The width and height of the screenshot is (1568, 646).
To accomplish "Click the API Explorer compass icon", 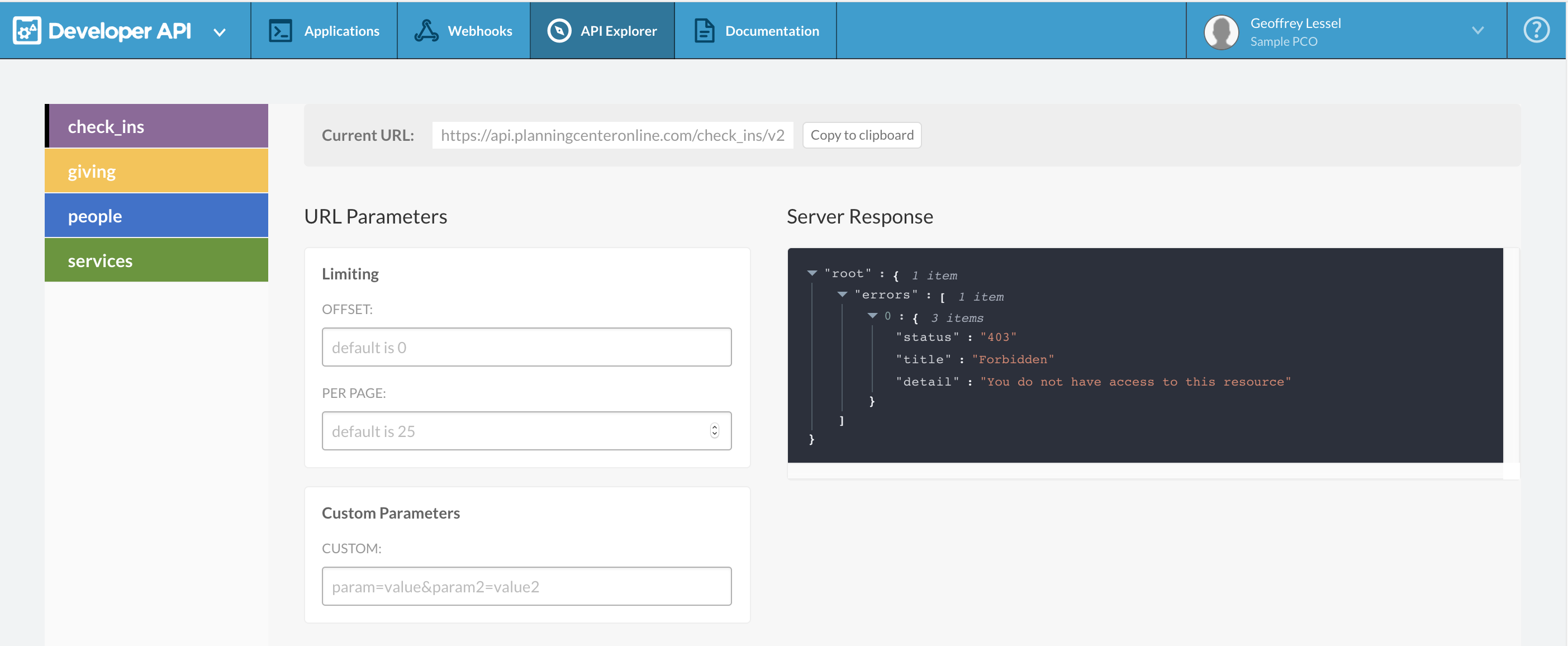I will point(559,30).
